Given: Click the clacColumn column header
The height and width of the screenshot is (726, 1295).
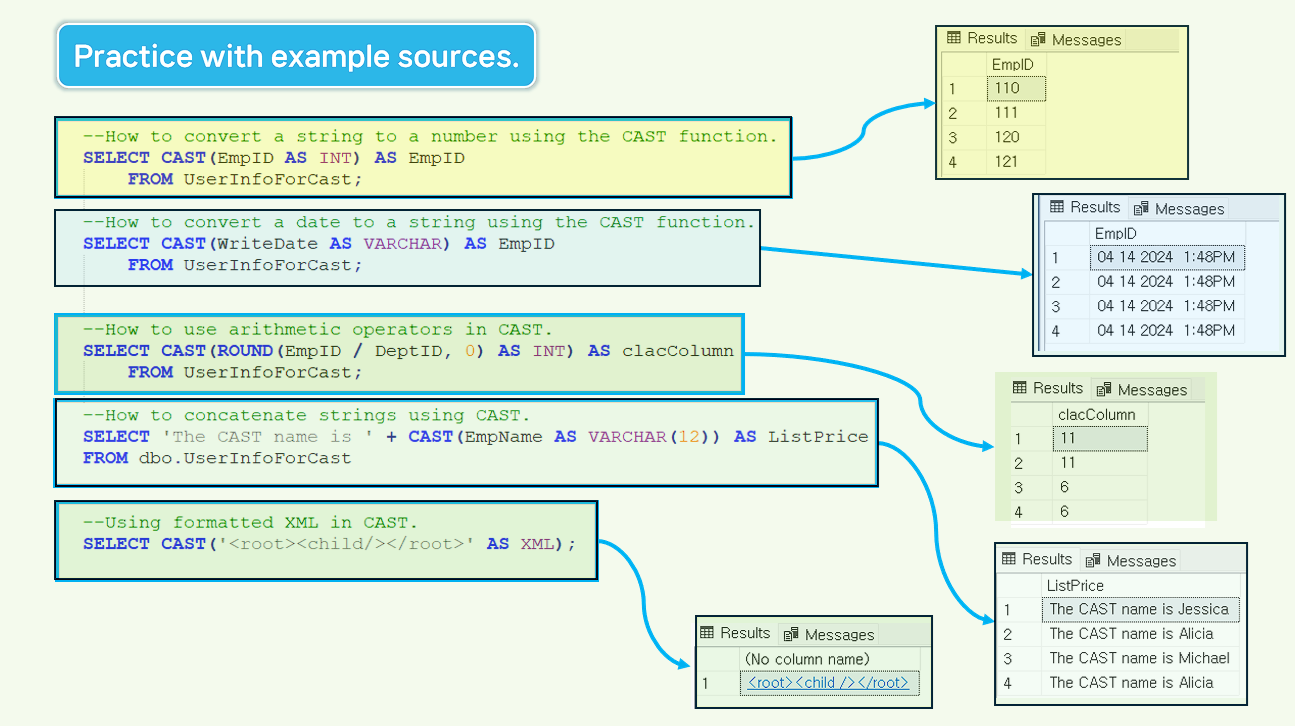Looking at the screenshot, I should (1099, 414).
